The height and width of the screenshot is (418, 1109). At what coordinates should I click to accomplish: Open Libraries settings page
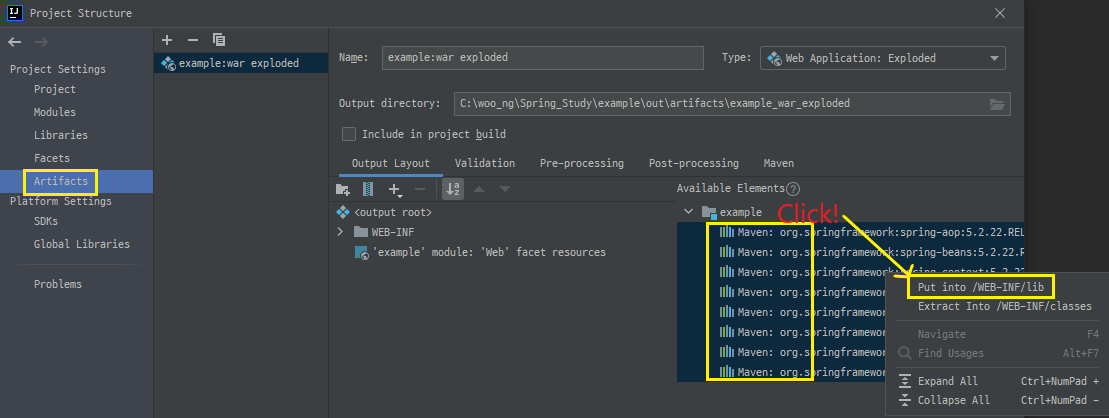click(x=61, y=135)
